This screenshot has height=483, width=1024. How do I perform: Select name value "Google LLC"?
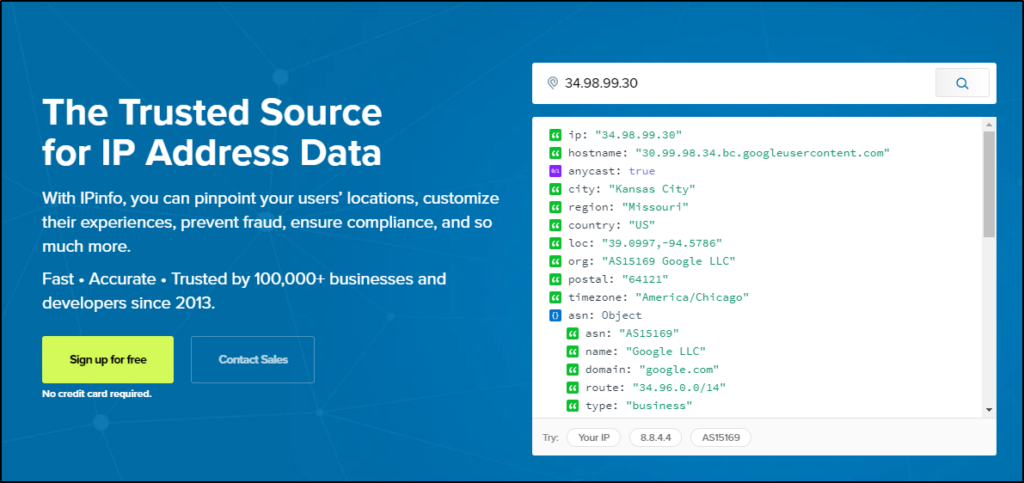click(666, 352)
